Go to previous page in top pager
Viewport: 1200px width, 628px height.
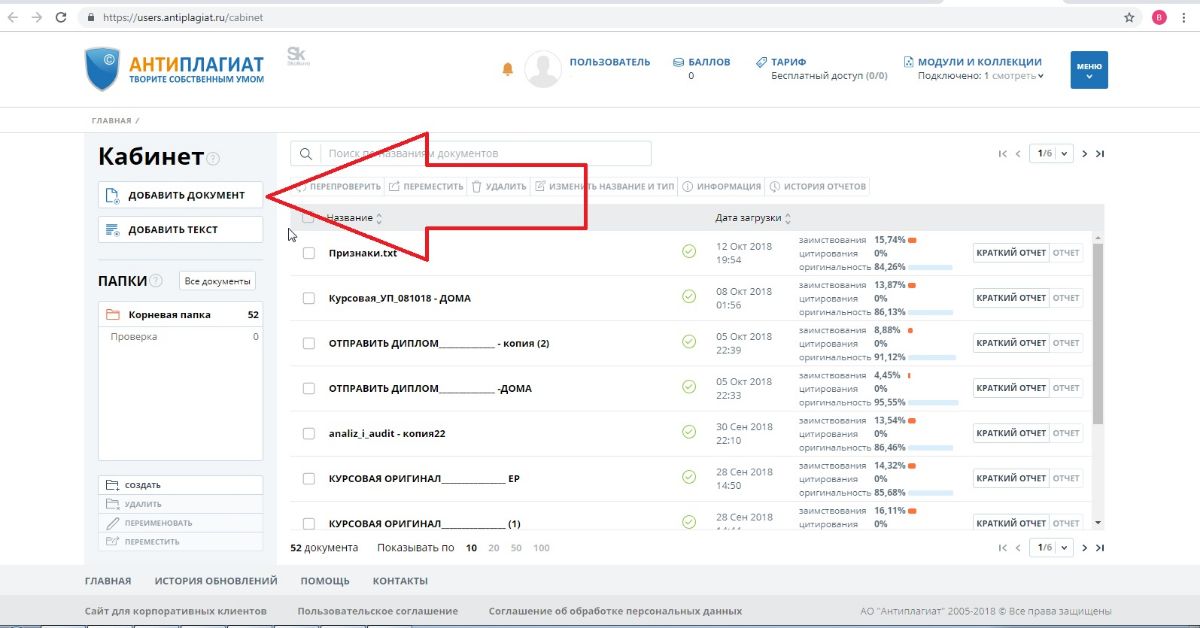pyautogui.click(x=1018, y=154)
